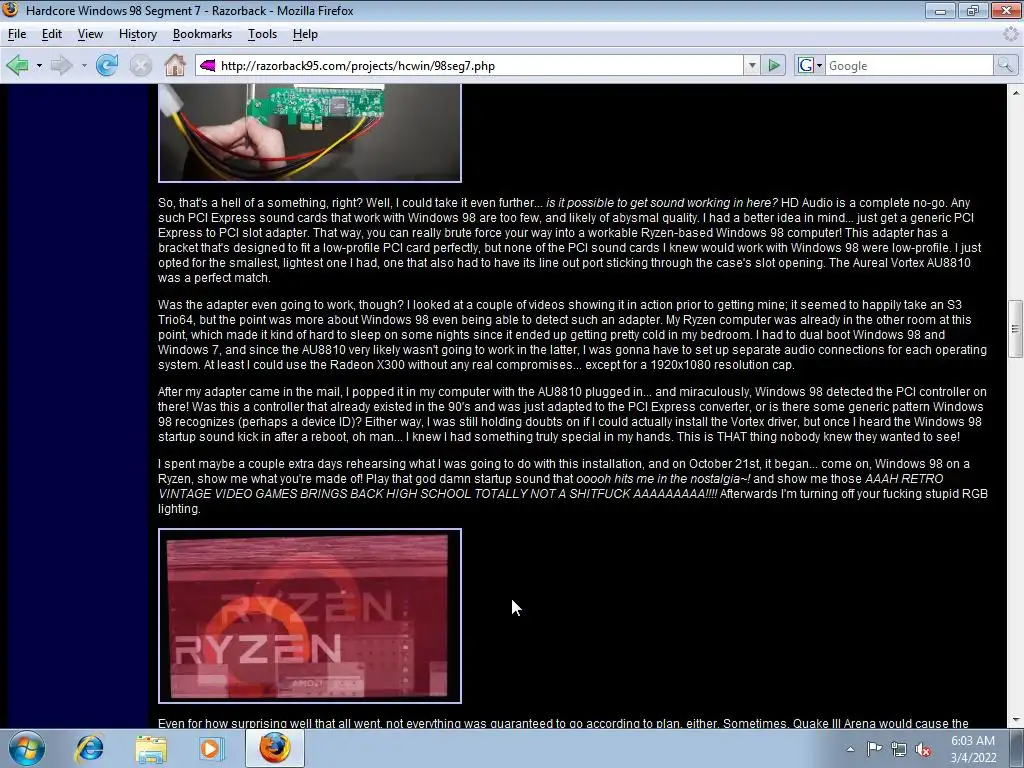Screen dimensions: 1024x768
Task: Open the Help menu
Action: pyautogui.click(x=305, y=34)
